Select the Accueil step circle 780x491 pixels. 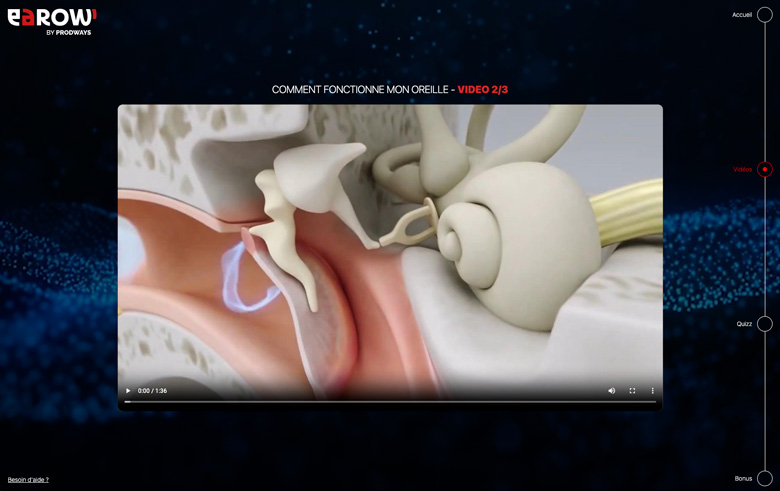point(765,15)
